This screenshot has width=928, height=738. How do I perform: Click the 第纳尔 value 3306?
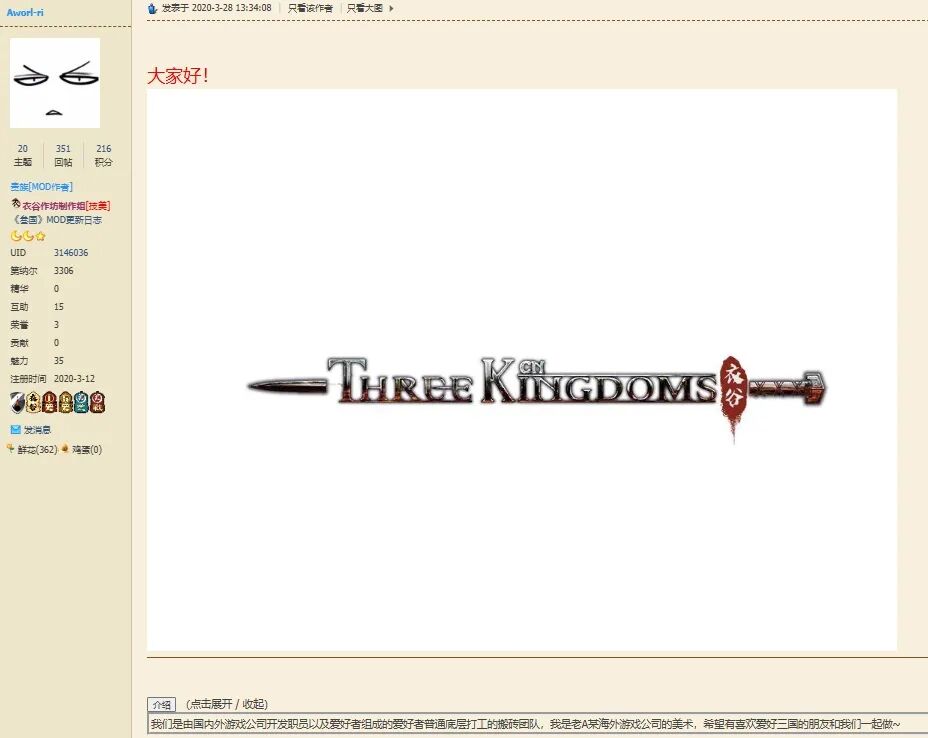pos(63,271)
